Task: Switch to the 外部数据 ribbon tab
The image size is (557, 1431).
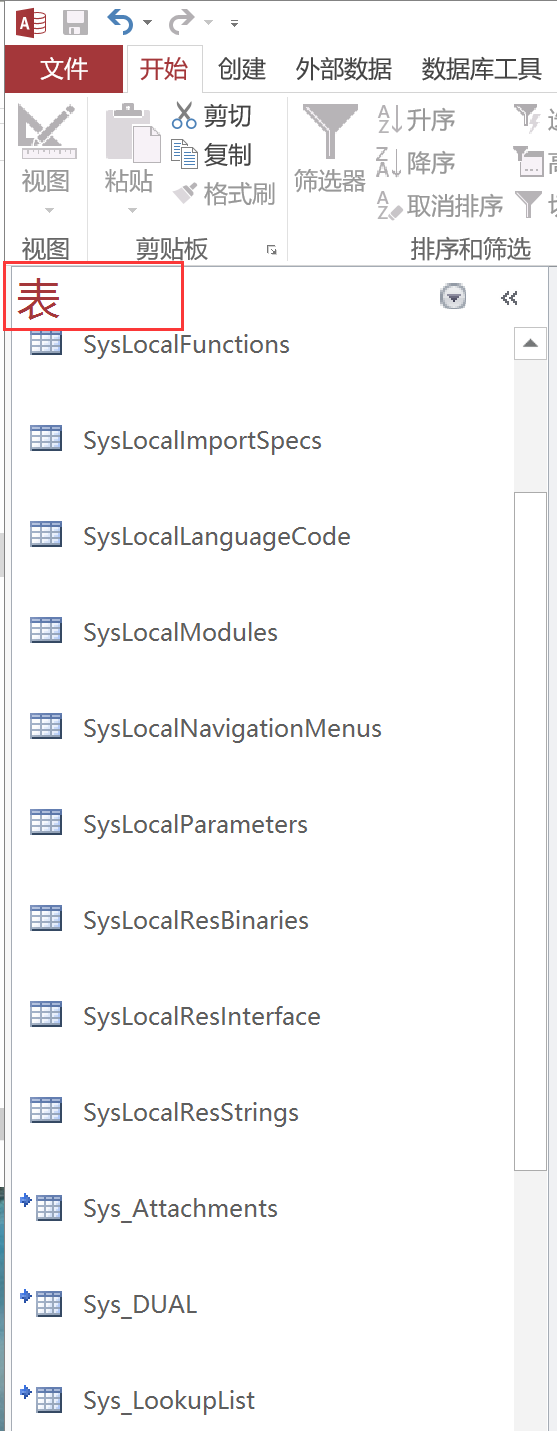Action: coord(344,68)
